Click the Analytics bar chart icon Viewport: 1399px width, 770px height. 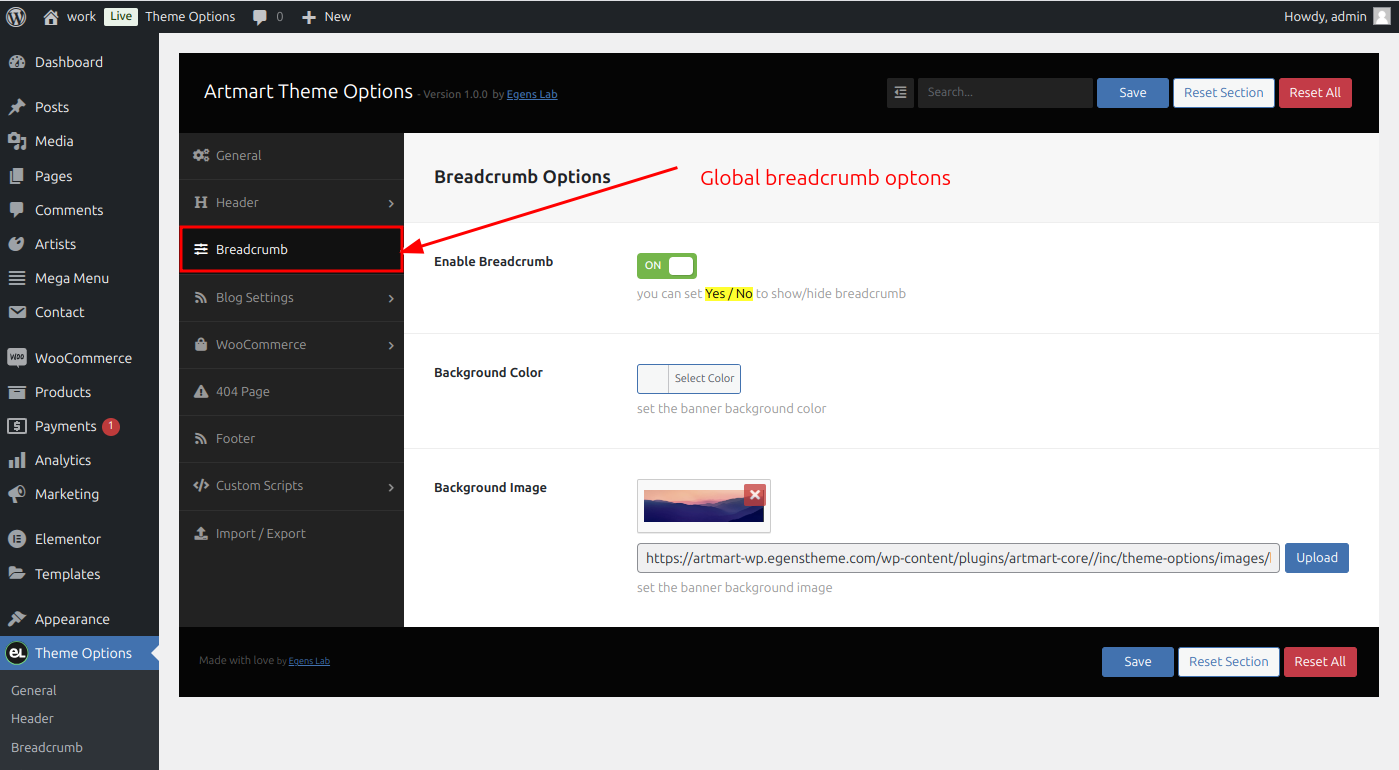click(x=17, y=460)
